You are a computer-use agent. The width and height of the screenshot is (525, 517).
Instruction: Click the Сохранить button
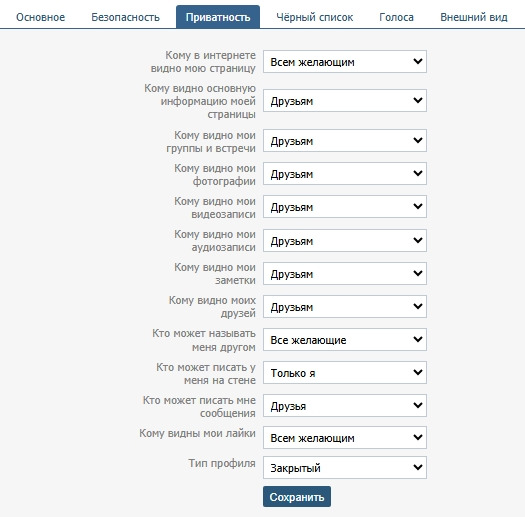(297, 497)
